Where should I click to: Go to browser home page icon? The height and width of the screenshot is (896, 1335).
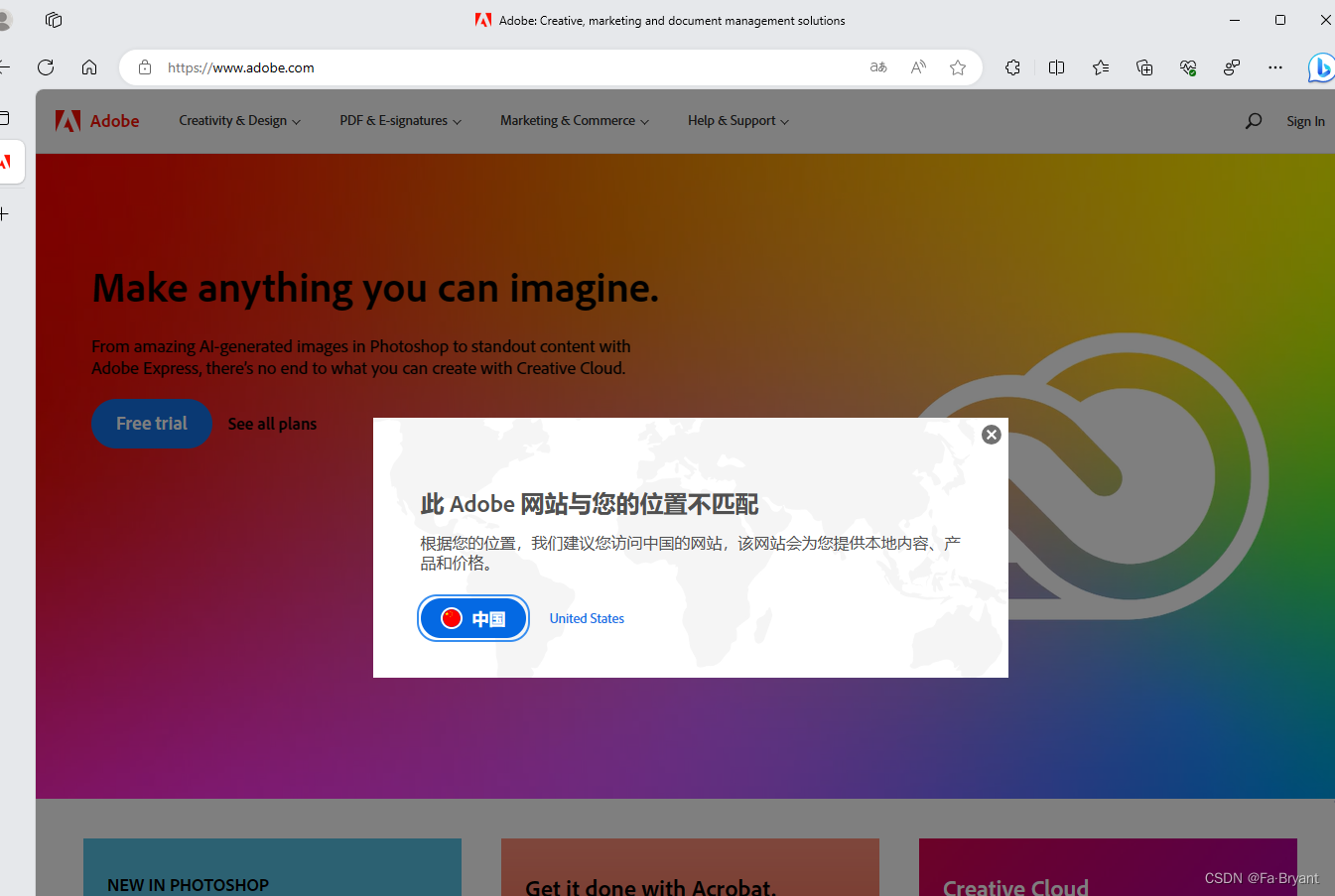point(89,67)
